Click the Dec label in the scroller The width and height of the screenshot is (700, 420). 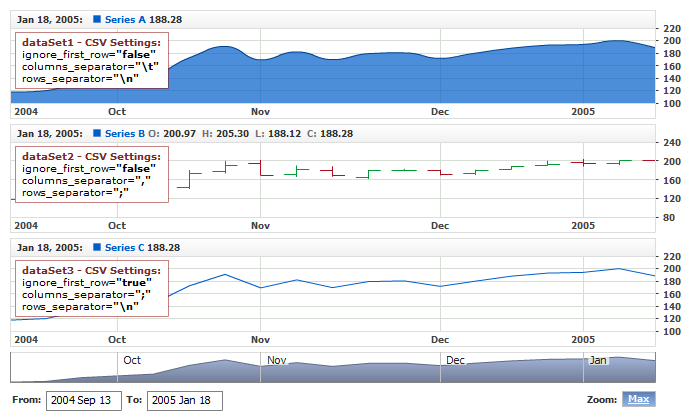click(455, 360)
